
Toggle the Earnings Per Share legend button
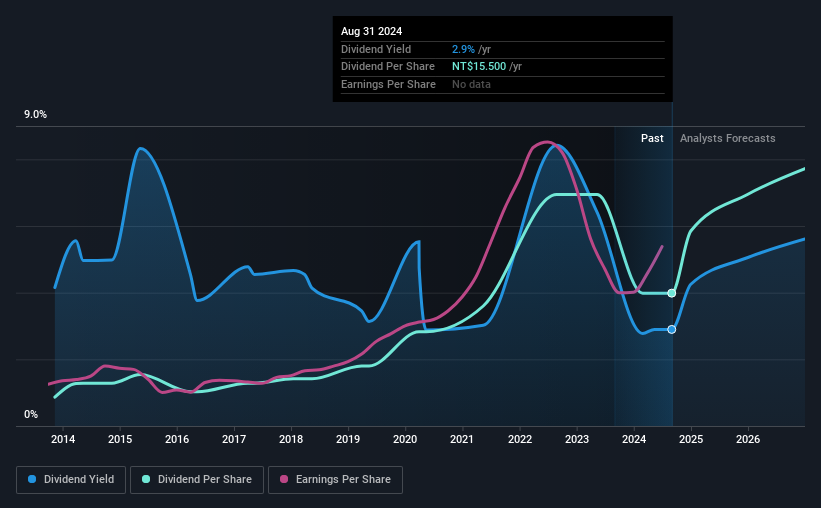click(335, 479)
